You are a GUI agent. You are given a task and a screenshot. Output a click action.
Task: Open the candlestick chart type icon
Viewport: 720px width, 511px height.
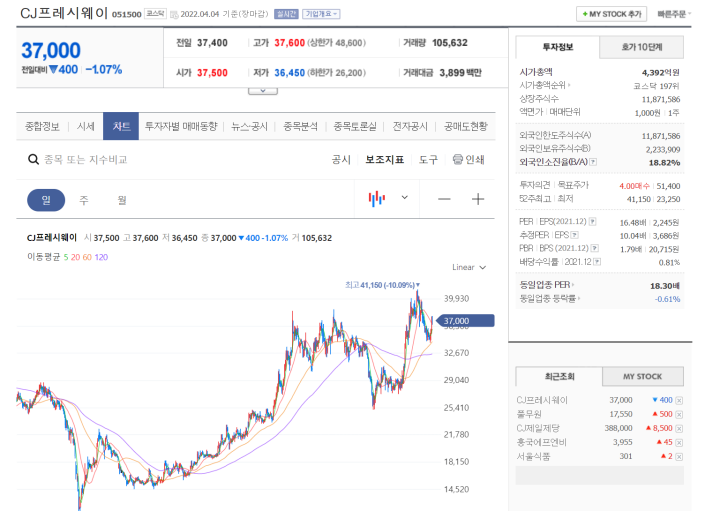[x=377, y=198]
